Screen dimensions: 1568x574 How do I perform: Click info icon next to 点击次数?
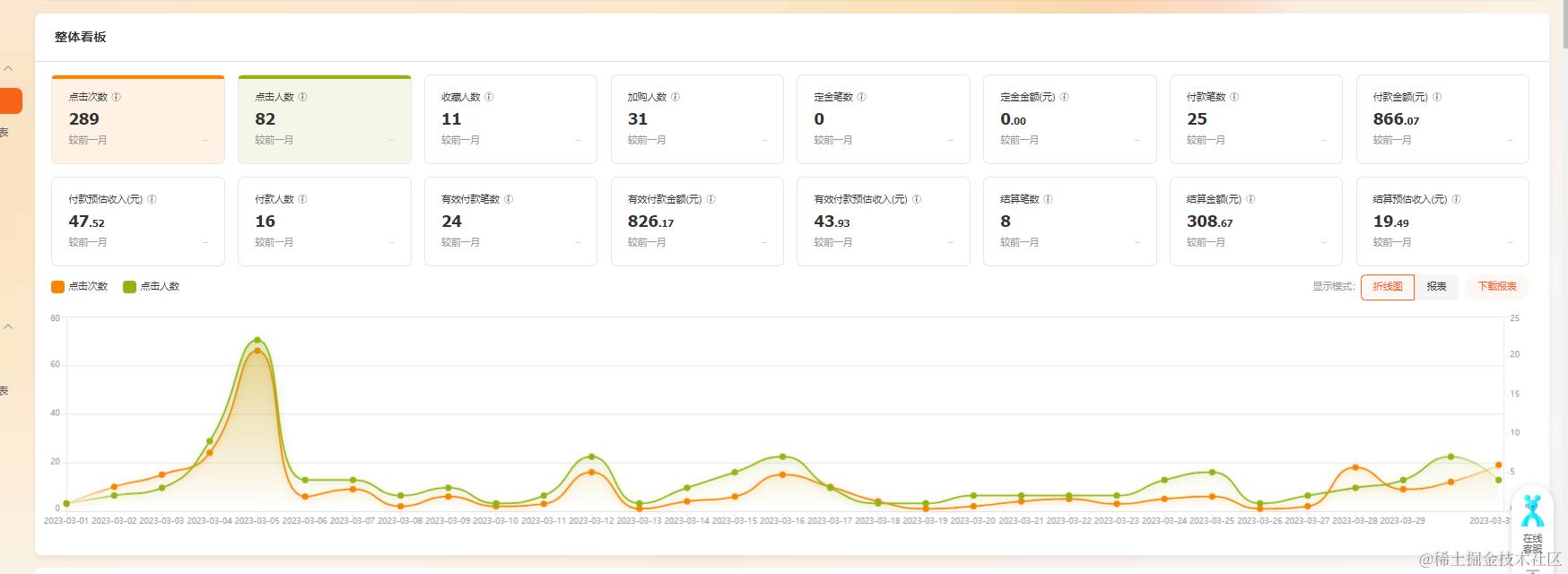point(116,97)
